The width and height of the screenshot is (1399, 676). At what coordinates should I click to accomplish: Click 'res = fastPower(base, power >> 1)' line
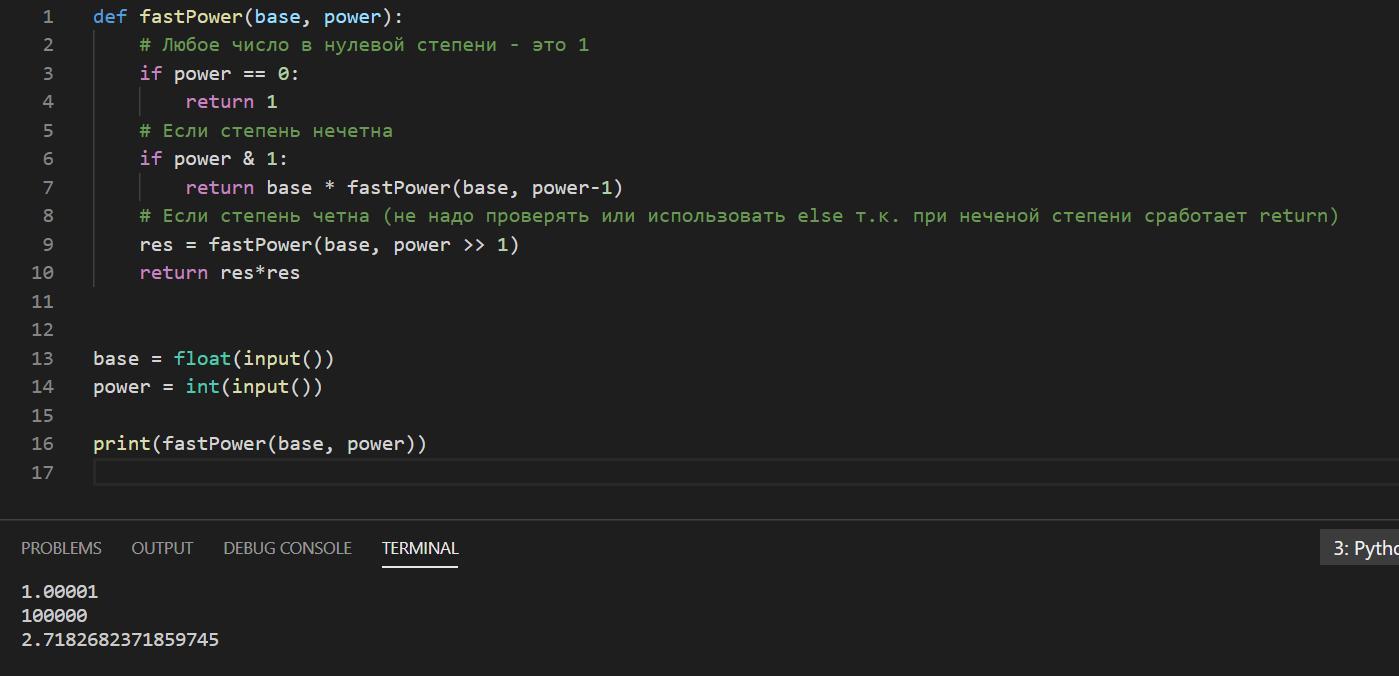329,245
